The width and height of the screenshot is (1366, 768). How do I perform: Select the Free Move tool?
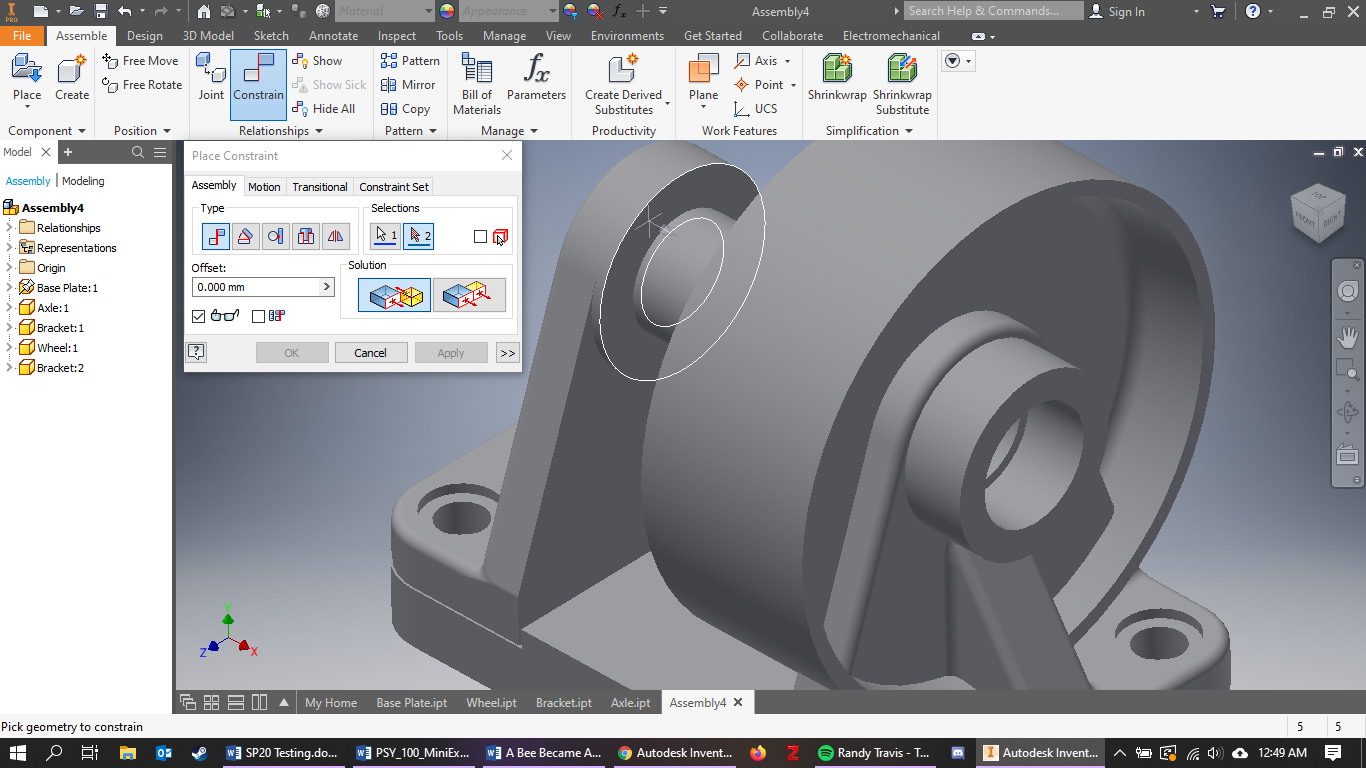click(141, 61)
